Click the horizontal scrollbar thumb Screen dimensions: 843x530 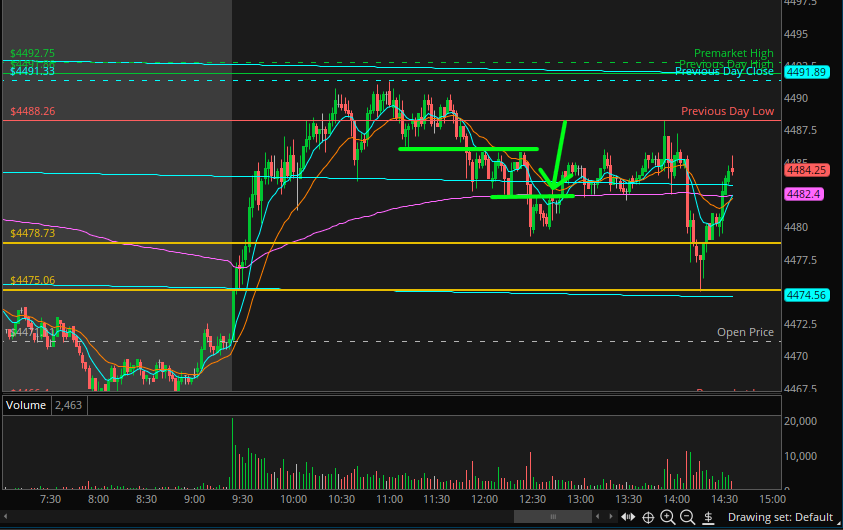tap(553, 517)
